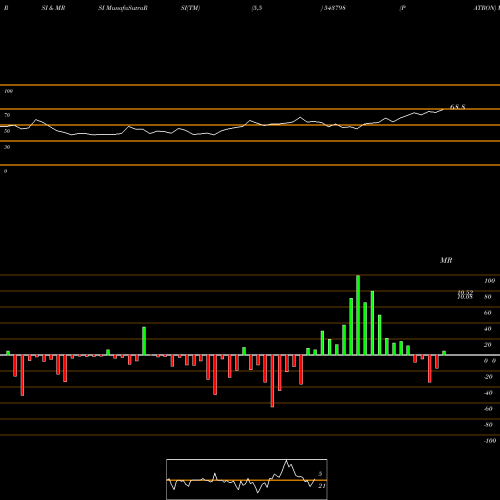Viewport: 500px width, 500px height.
Task: Click the 'SI MunafaSutraR' header text
Action: click(123, 8)
